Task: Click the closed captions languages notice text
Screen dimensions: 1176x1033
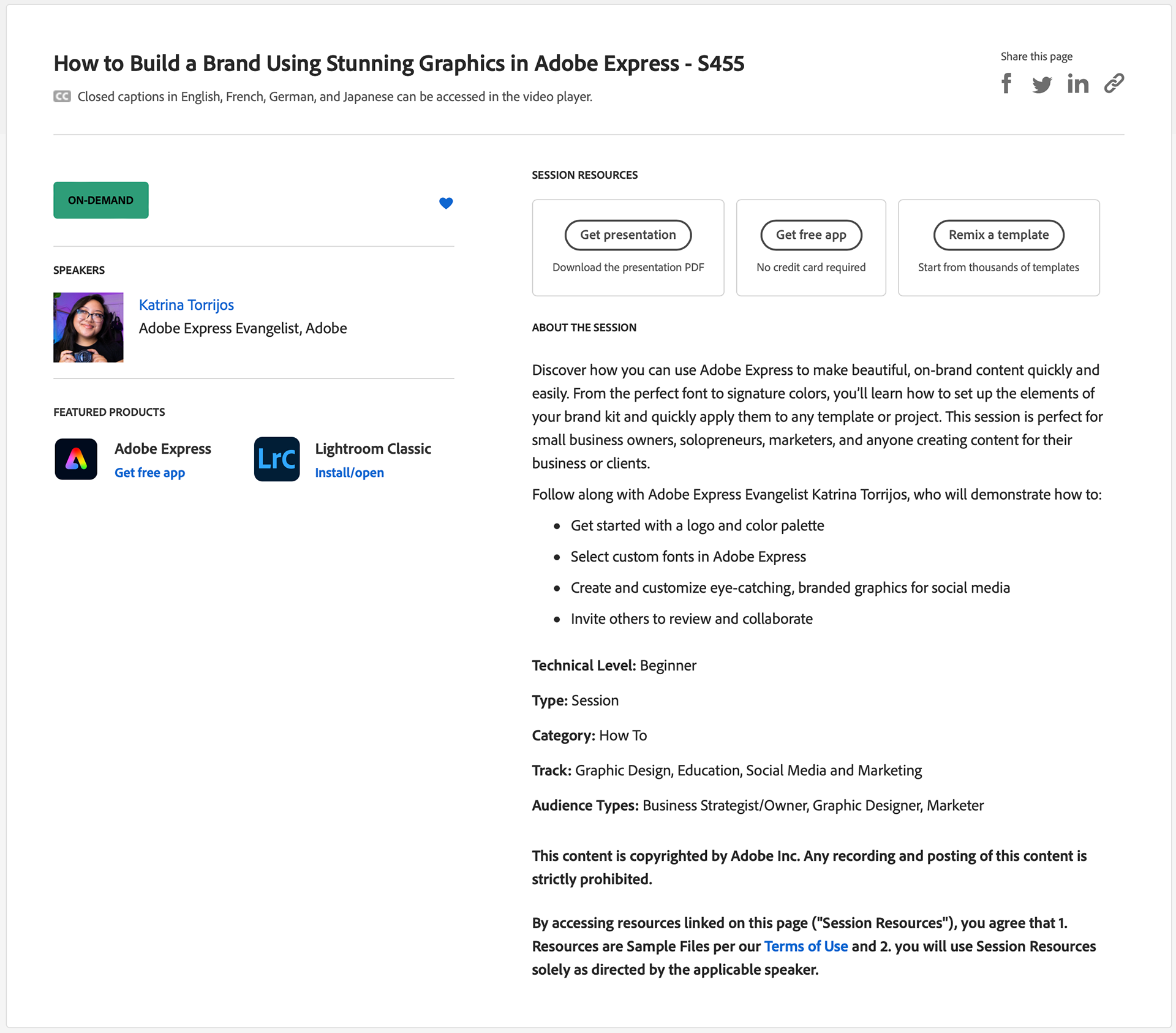Action: pos(335,97)
